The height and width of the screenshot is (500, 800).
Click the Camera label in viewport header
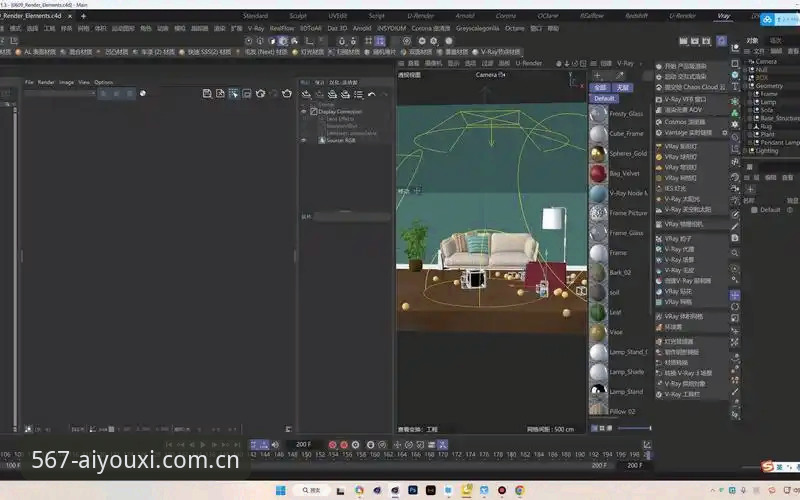point(490,75)
